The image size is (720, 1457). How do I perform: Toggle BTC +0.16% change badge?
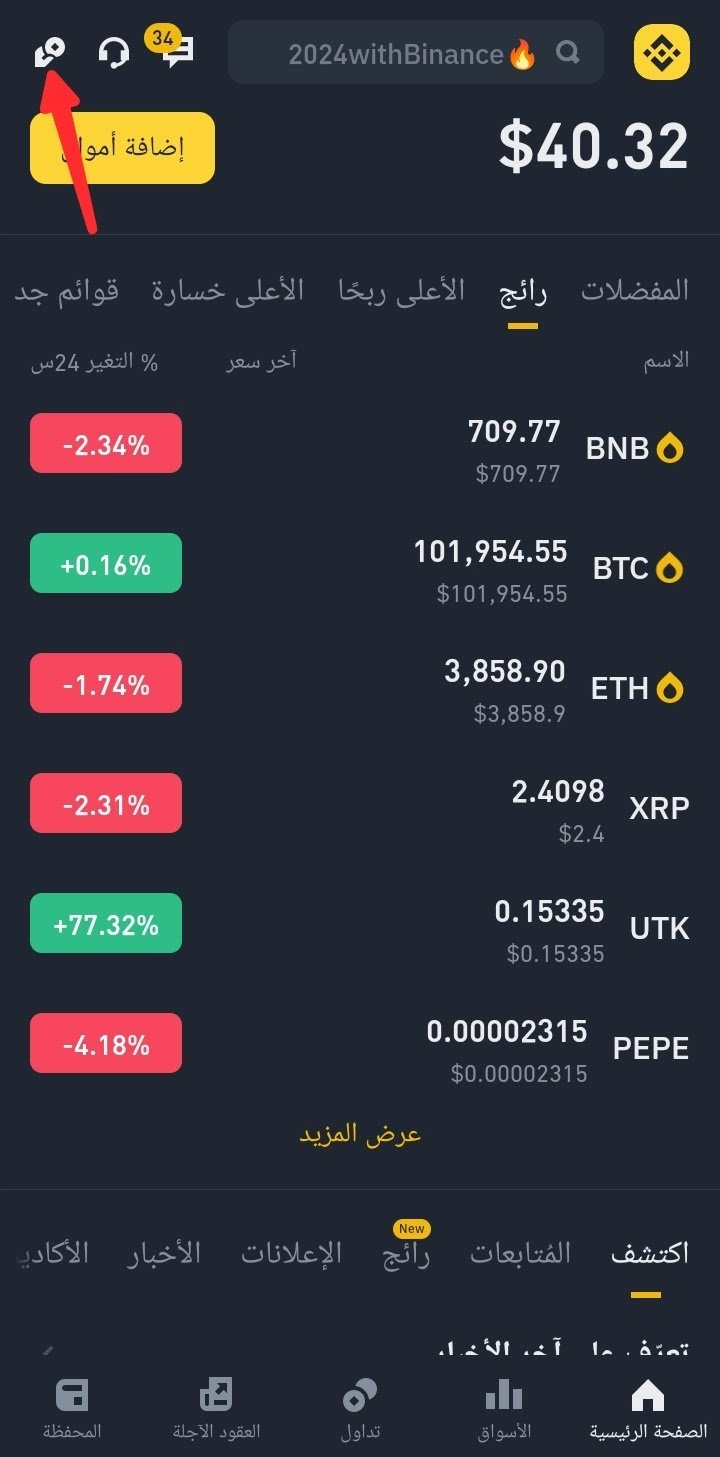(x=106, y=563)
